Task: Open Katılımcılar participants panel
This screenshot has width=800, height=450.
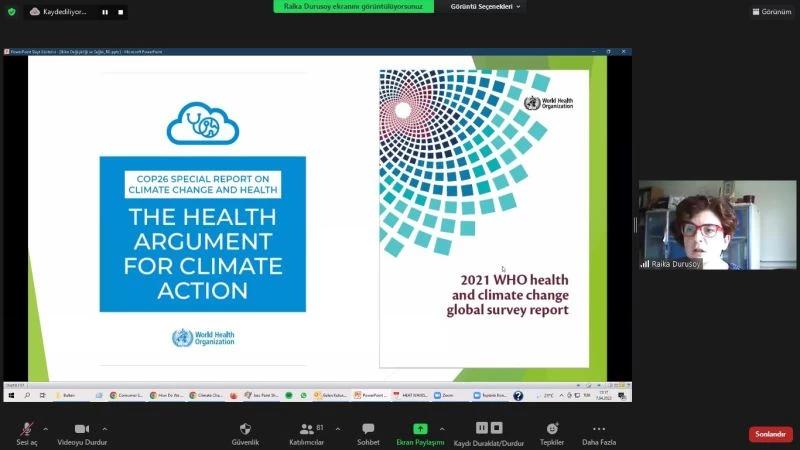Action: coord(307,429)
